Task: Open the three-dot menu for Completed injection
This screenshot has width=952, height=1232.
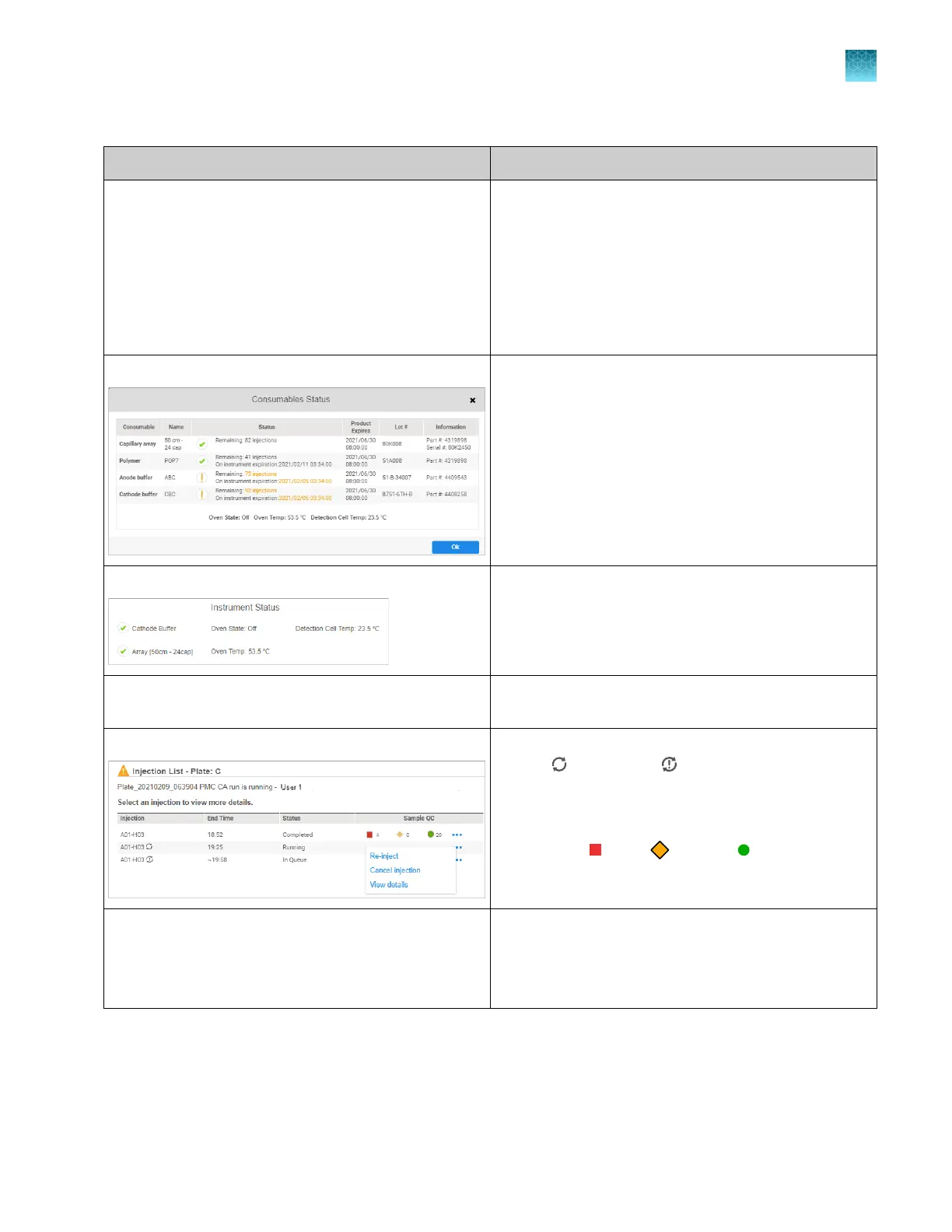Action: [457, 835]
